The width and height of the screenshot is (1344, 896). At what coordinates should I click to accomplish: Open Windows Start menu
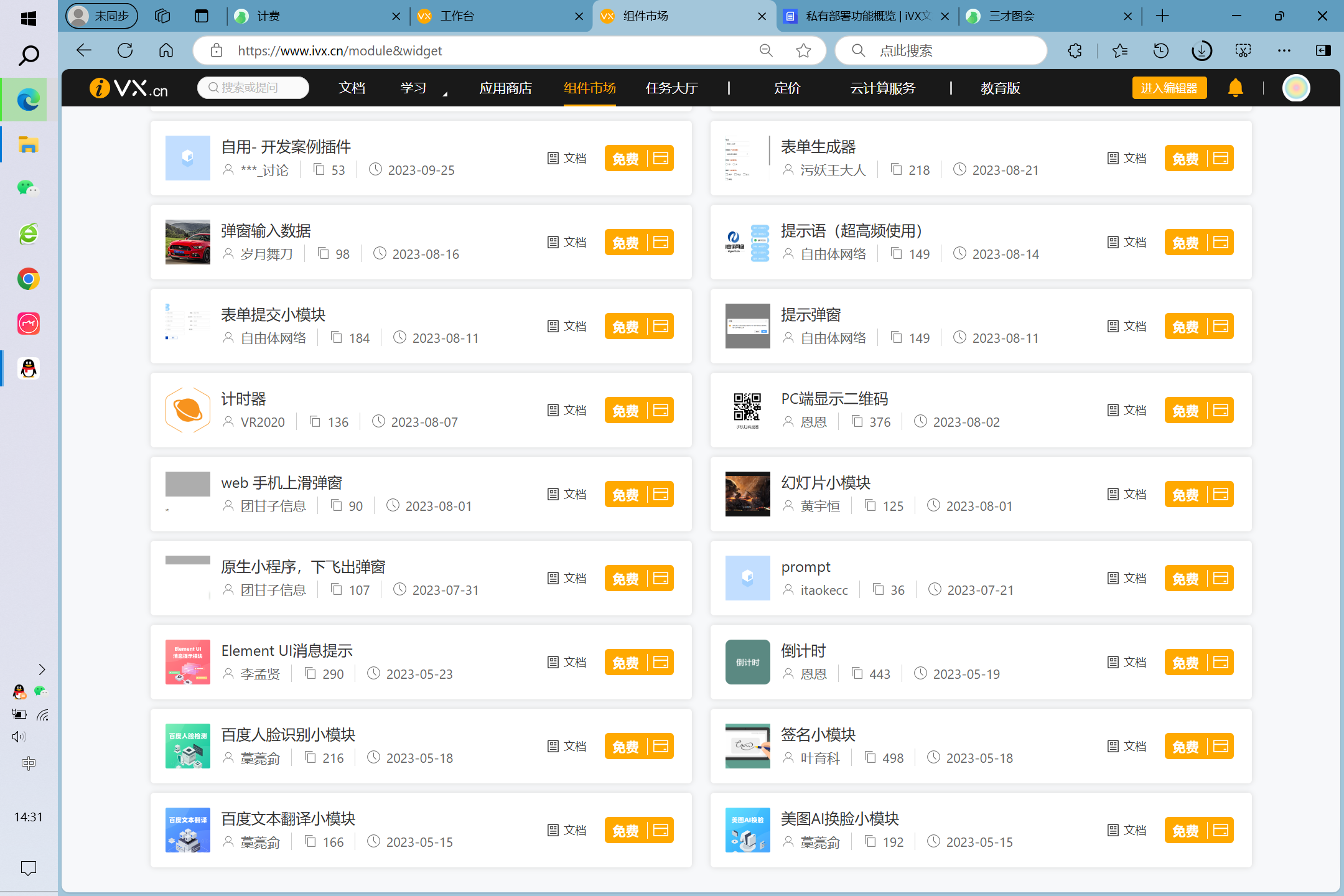(29, 19)
